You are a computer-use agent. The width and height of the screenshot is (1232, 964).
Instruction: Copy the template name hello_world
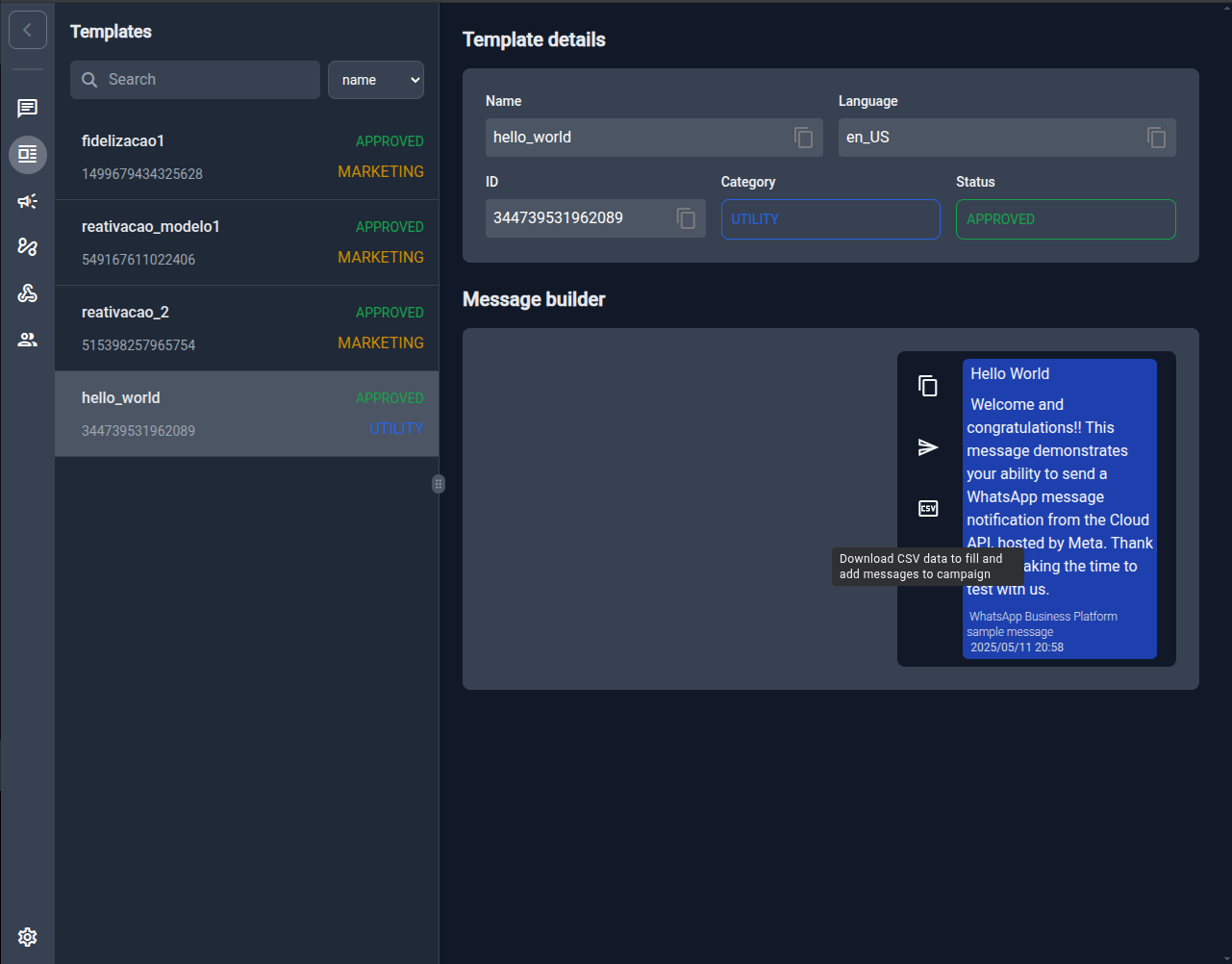803,138
